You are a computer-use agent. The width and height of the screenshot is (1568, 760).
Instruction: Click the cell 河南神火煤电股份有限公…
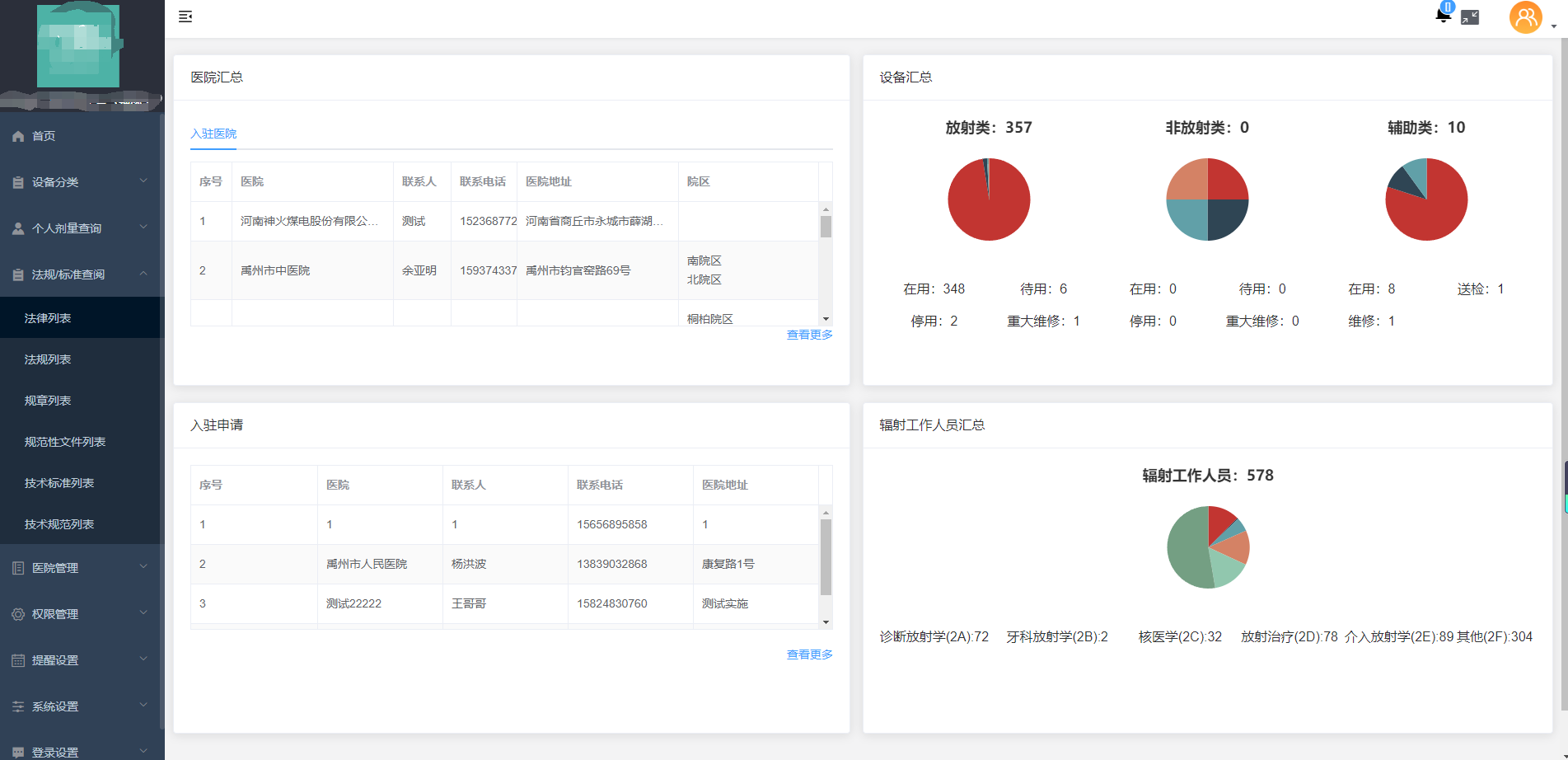[310, 221]
